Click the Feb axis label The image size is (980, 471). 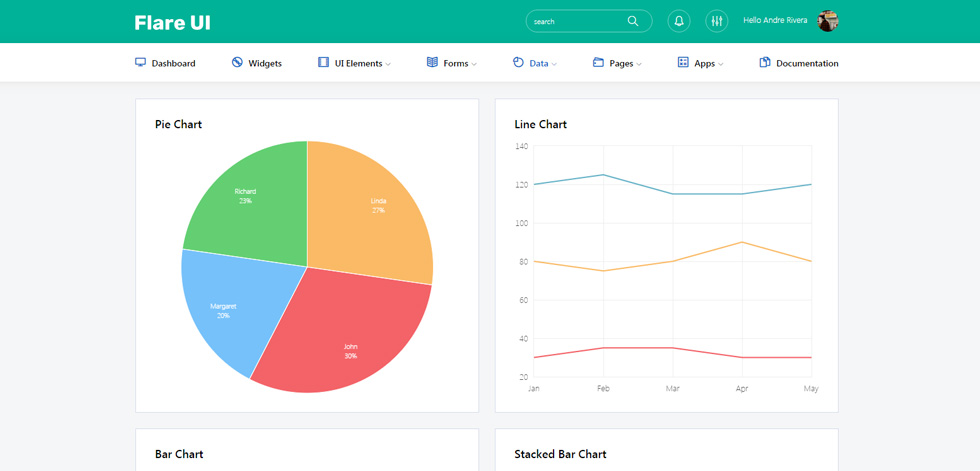(603, 389)
